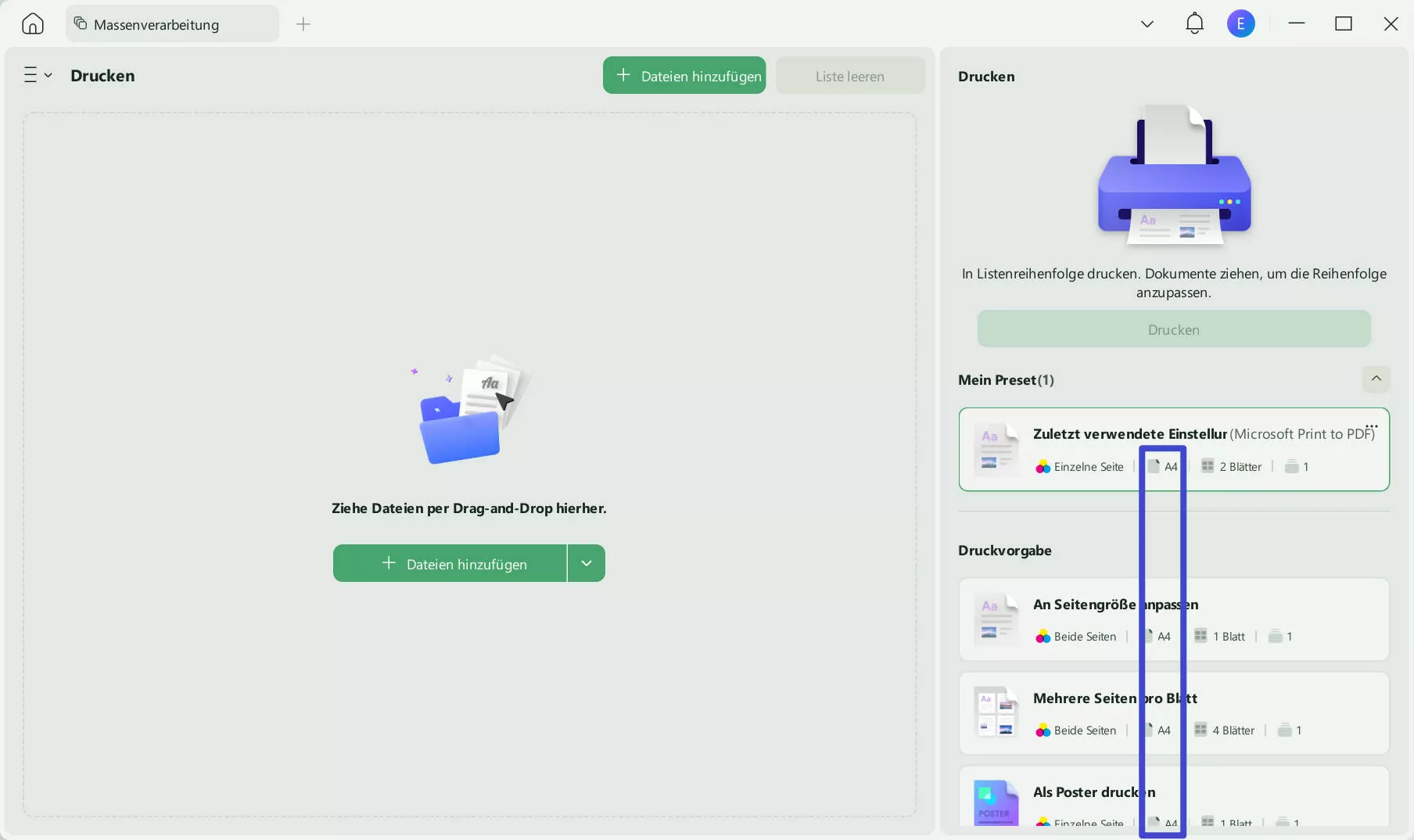Maximize the application window
Image resolution: width=1414 pixels, height=840 pixels.
click(1344, 23)
